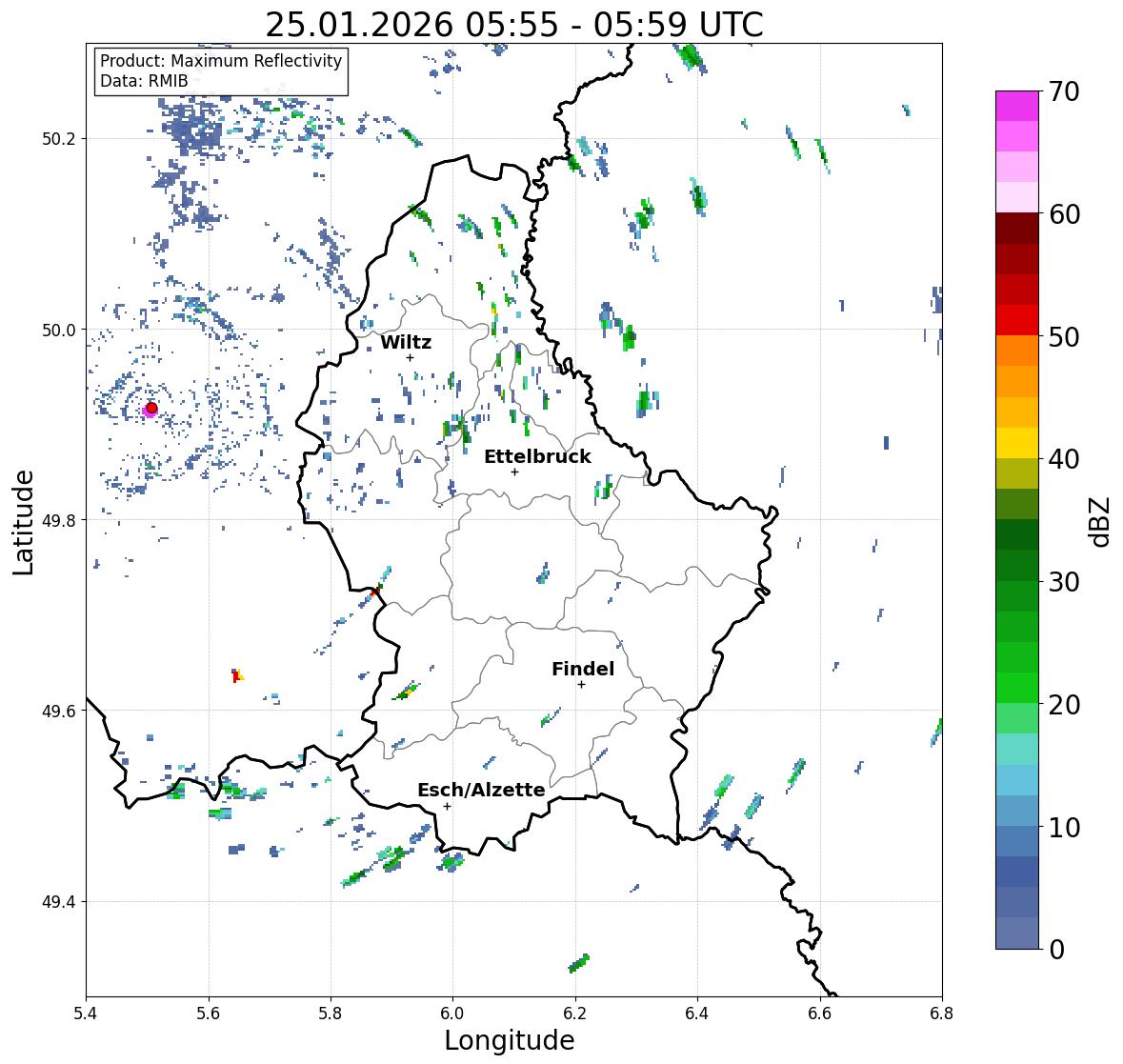Click the Ettelbruck city label
The width and height of the screenshot is (1123, 1064).
pyautogui.click(x=537, y=457)
